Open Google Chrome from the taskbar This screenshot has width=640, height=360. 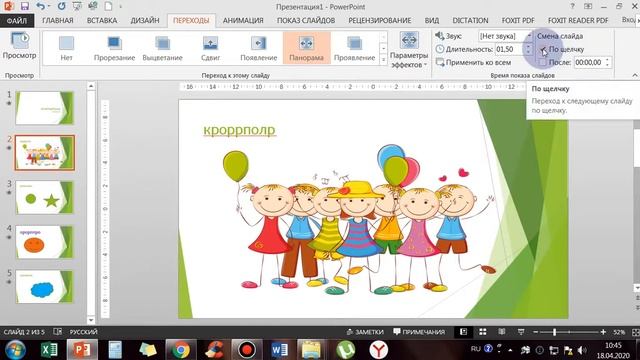tap(180, 350)
